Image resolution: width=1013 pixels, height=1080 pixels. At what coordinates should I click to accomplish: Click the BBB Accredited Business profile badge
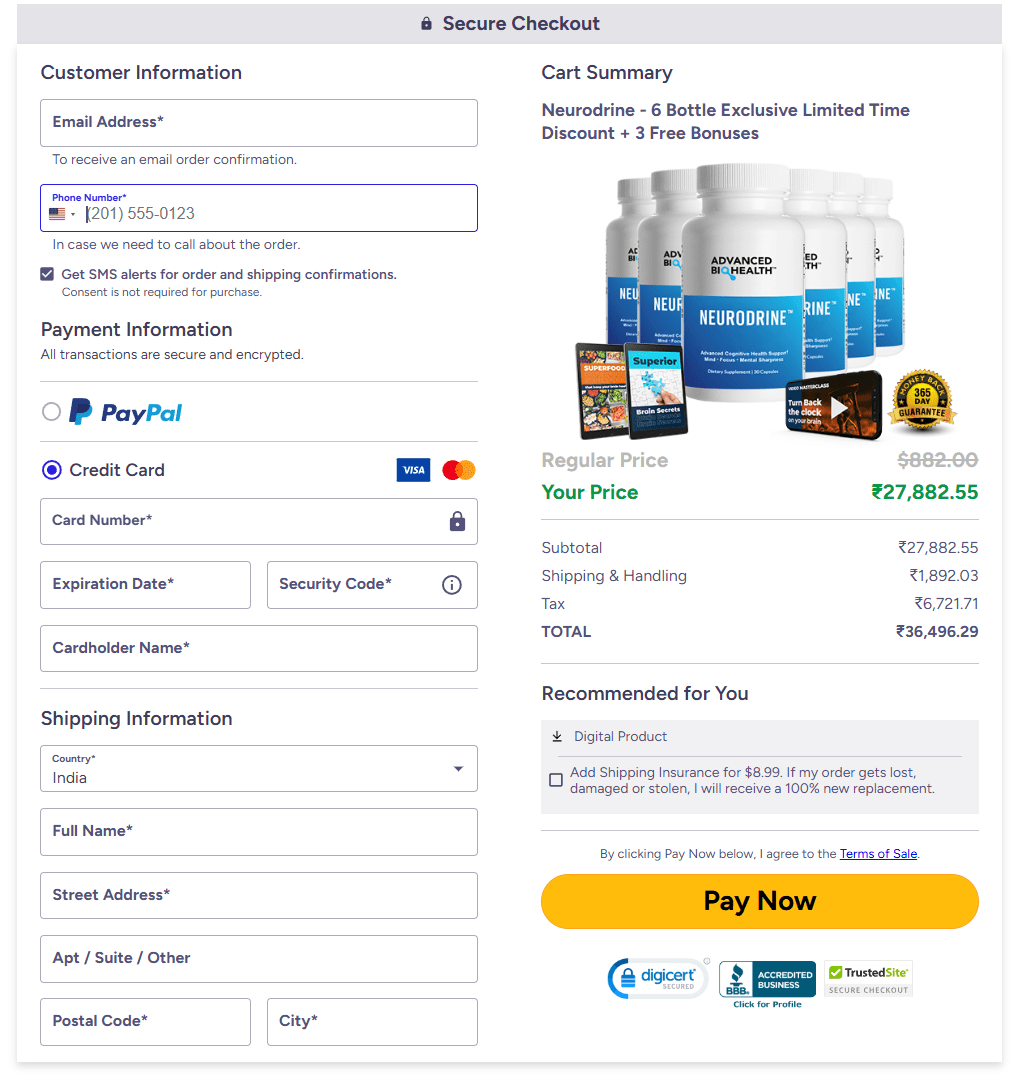coord(766,978)
